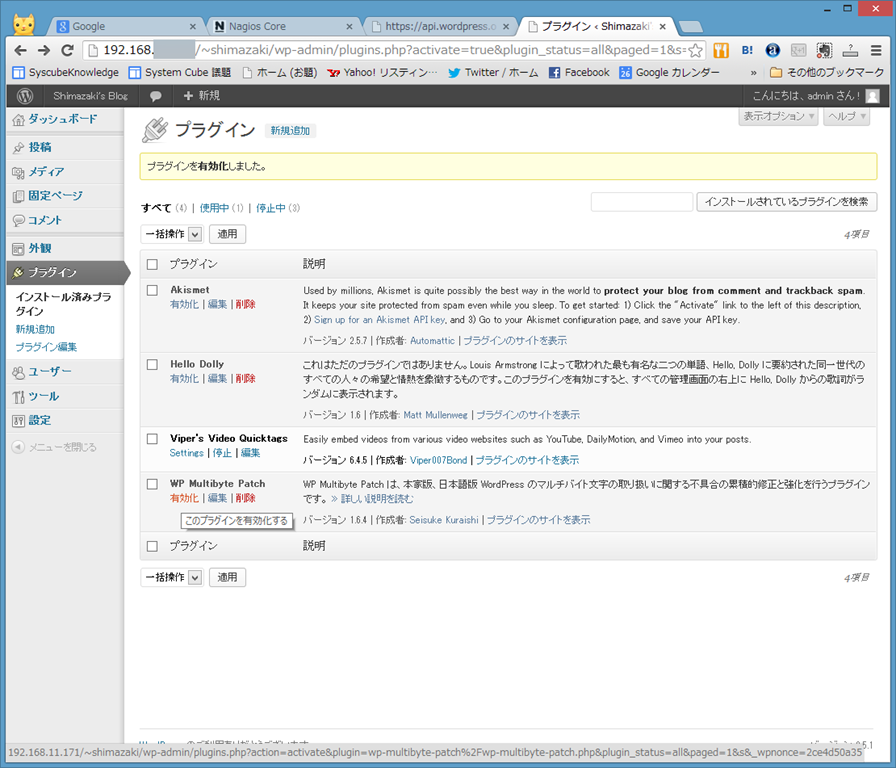Switch to the Nagios Core tab

(284, 26)
